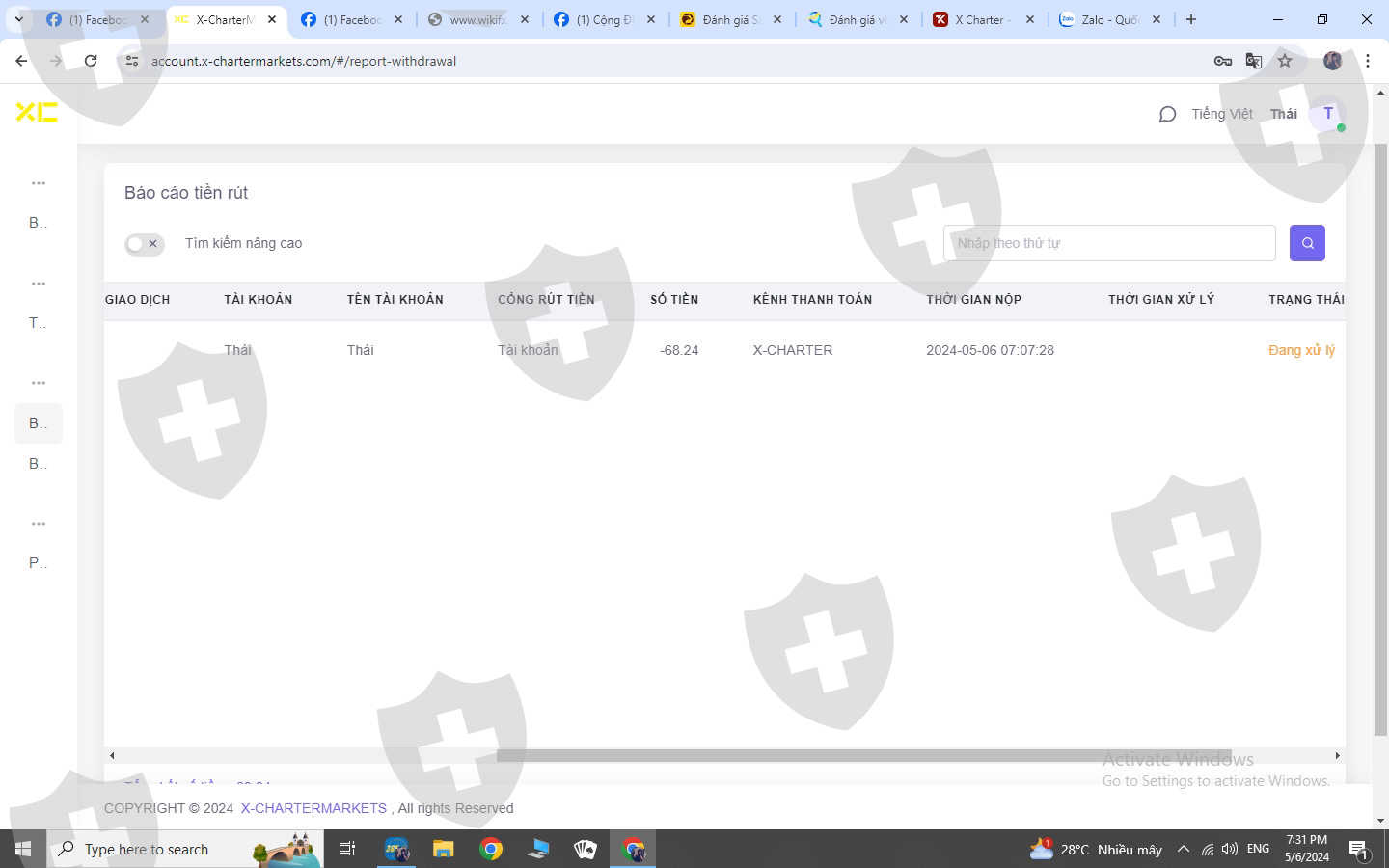1389x868 pixels.
Task: Click the volume speaker tray icon
Action: (x=1229, y=850)
